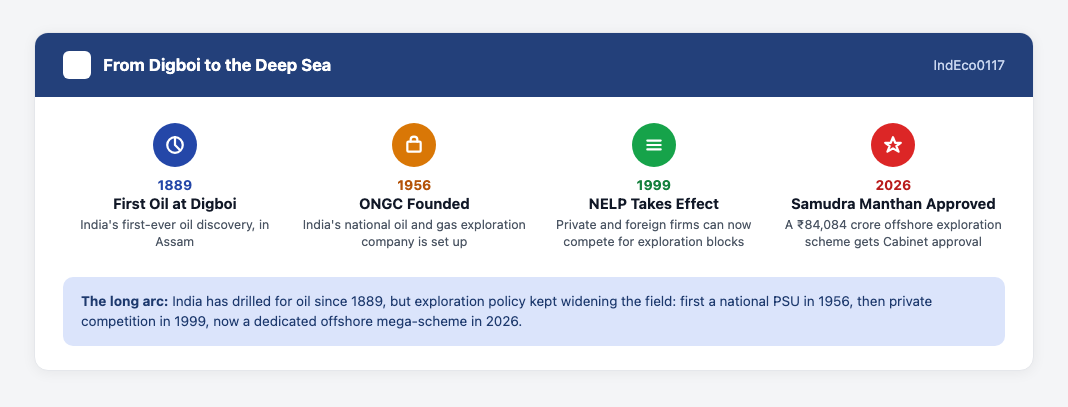
Task: Click the orange bag icon above 1956
Action: point(414,145)
